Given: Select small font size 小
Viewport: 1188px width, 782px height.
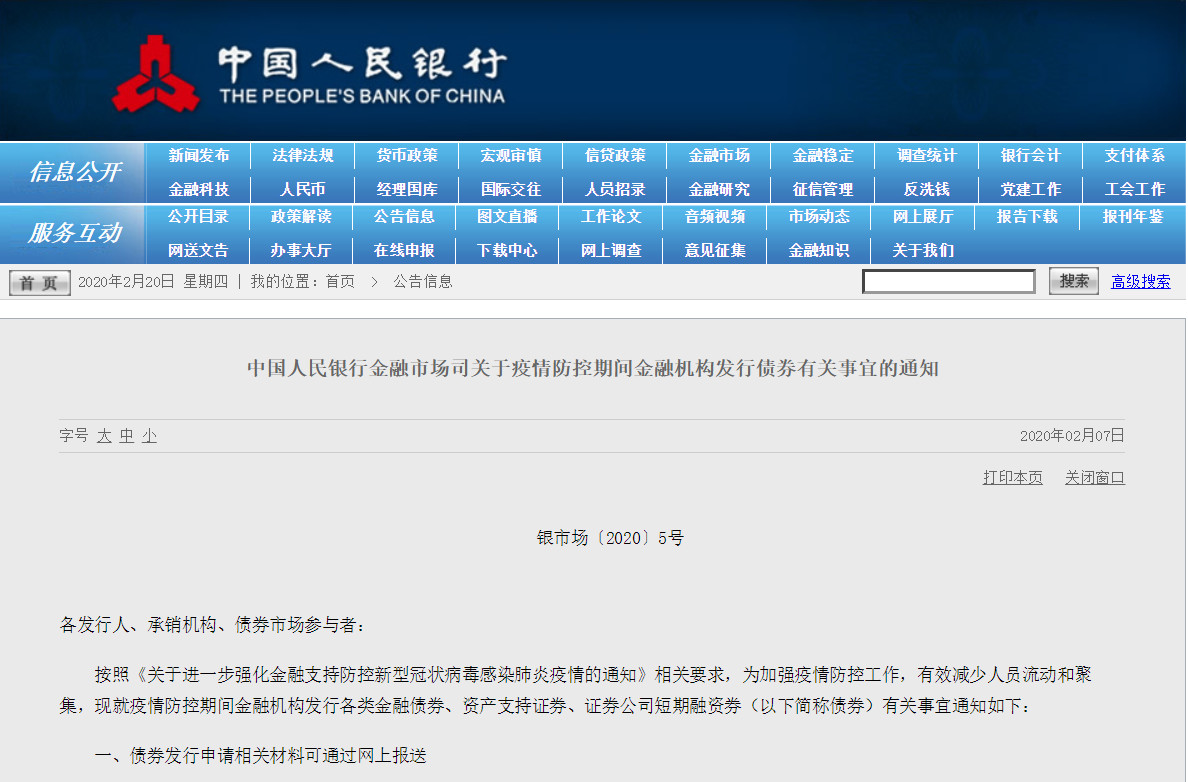Looking at the screenshot, I should coord(149,436).
